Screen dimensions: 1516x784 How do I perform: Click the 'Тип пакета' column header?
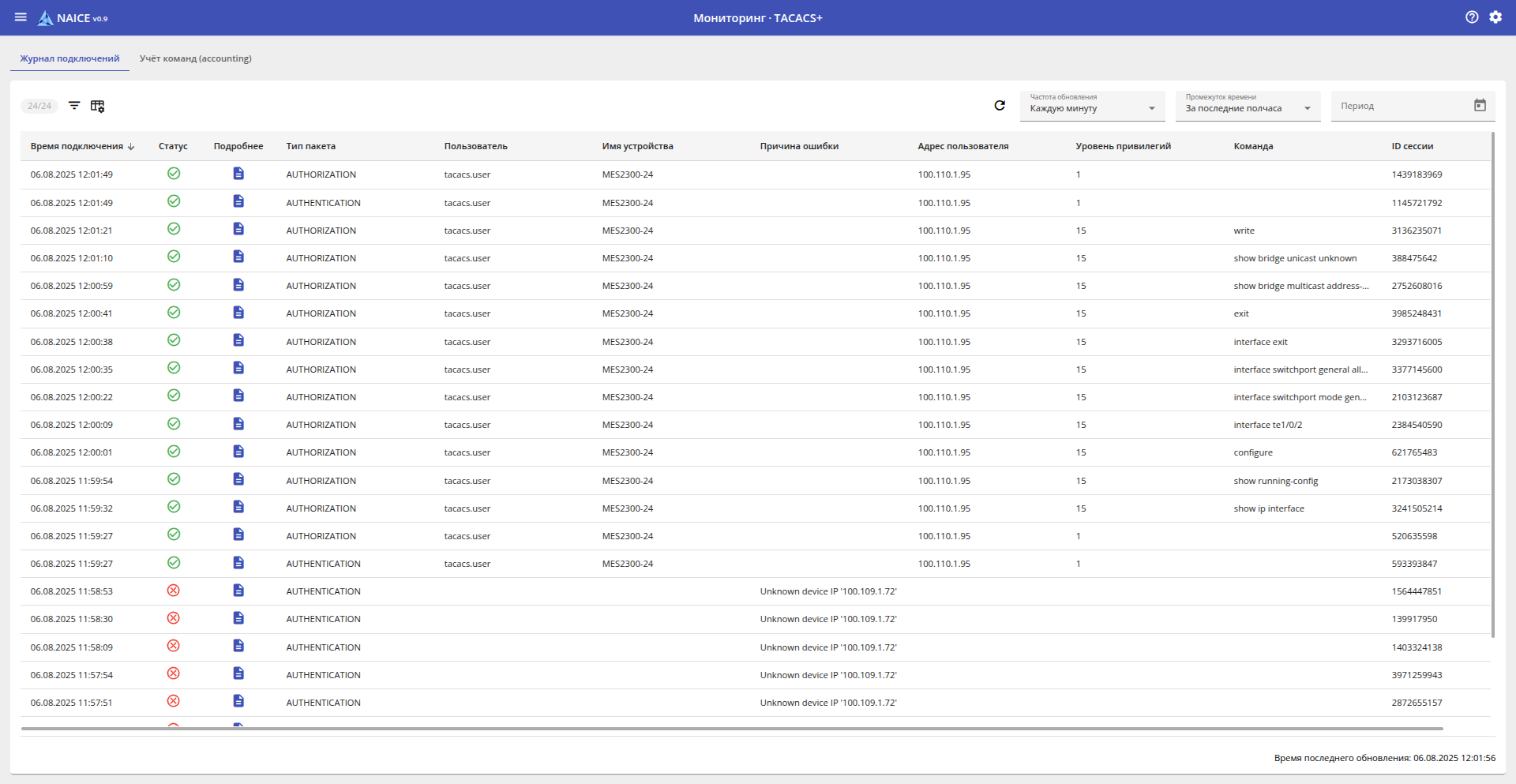(x=311, y=146)
